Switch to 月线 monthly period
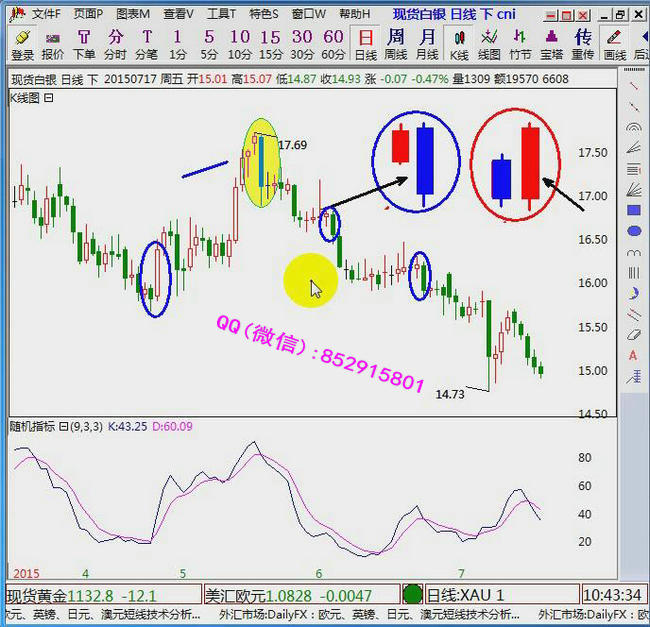The height and width of the screenshot is (627, 650). pos(427,43)
